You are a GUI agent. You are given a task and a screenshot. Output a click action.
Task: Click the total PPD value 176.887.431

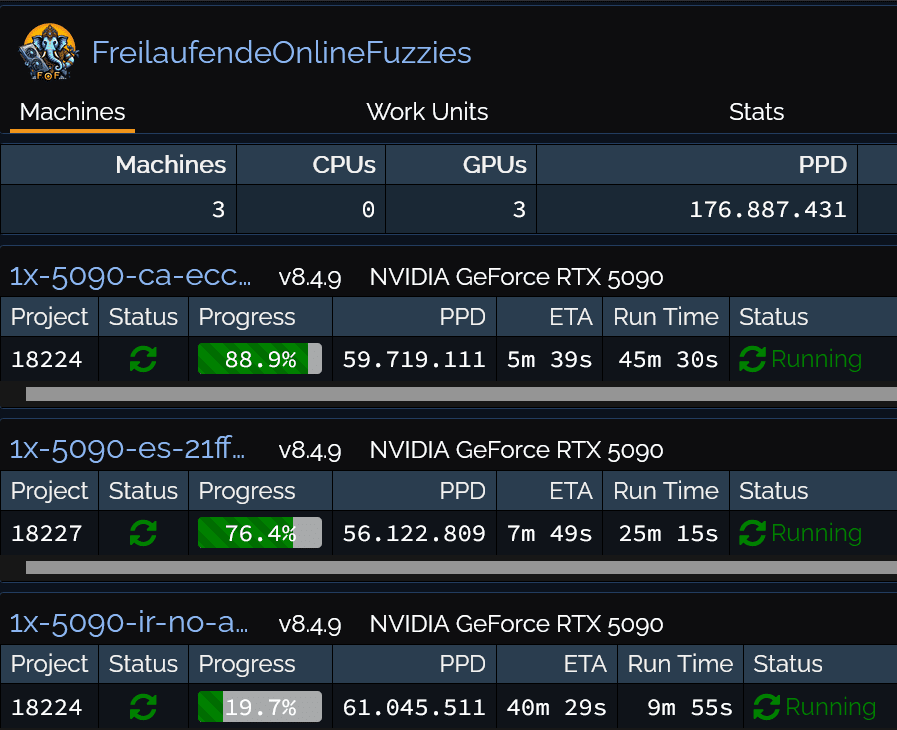tap(767, 210)
